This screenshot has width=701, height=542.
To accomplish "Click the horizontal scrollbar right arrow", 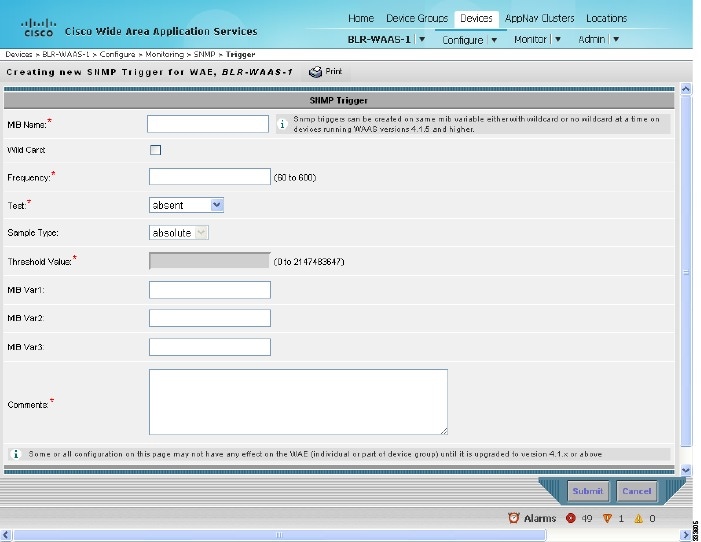I will click(x=686, y=534).
